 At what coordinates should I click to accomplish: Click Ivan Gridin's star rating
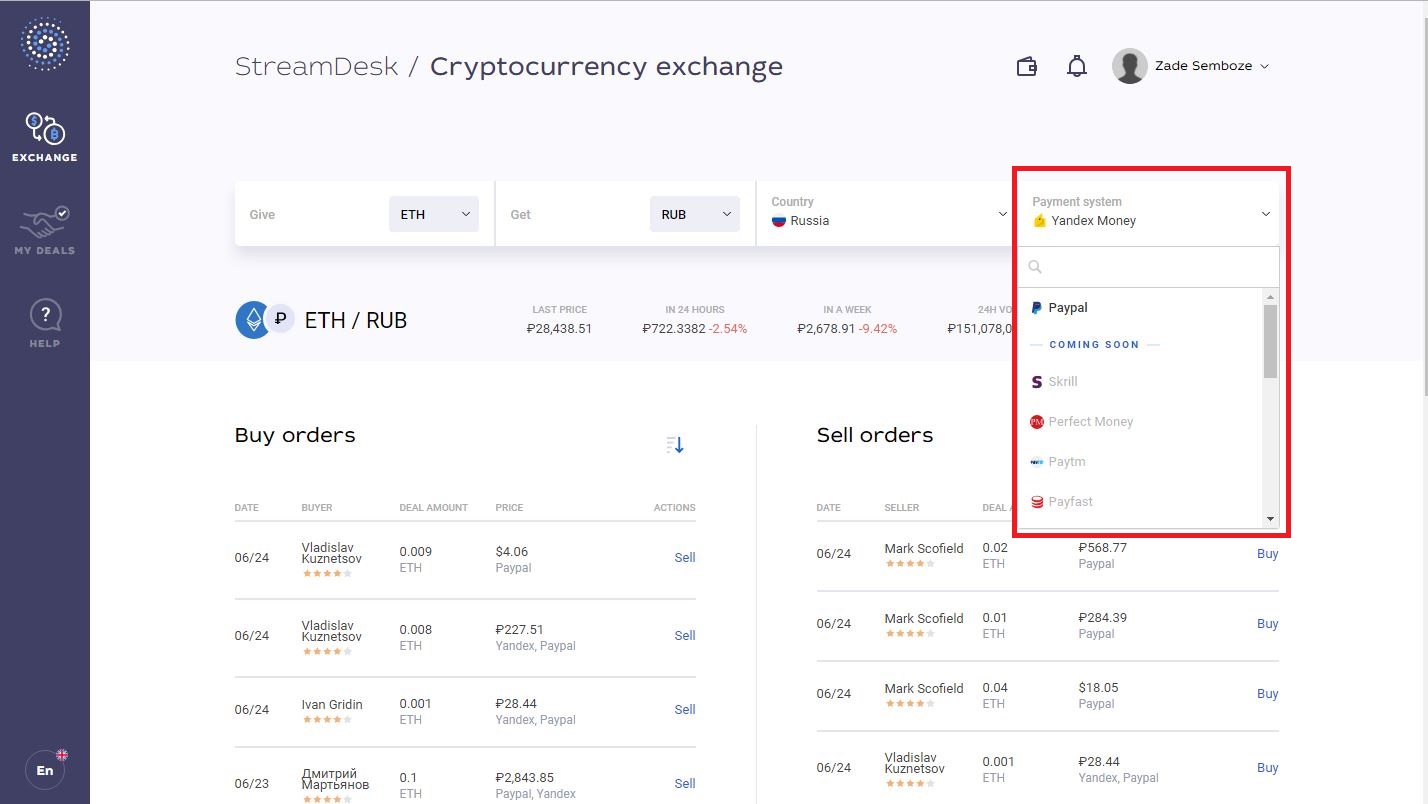click(326, 720)
